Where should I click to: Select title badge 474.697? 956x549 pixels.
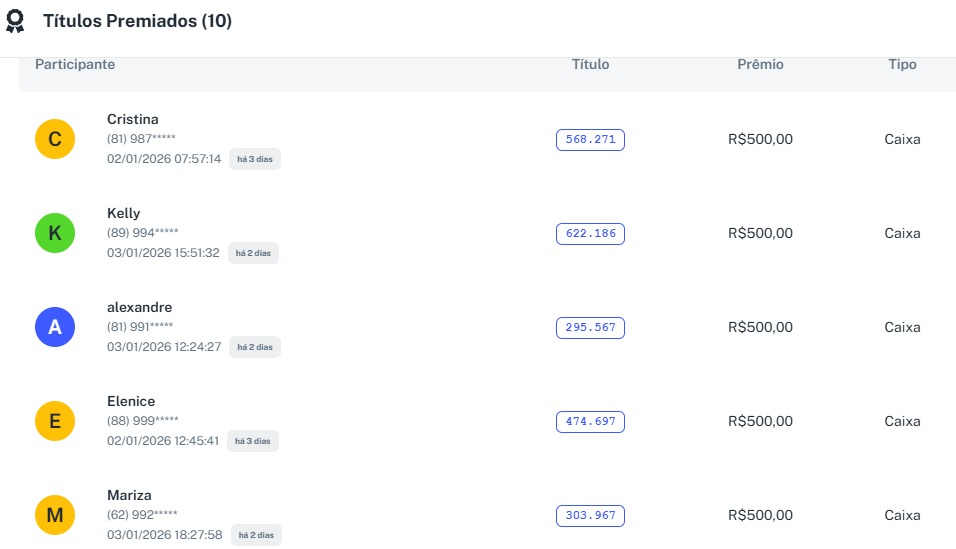590,422
